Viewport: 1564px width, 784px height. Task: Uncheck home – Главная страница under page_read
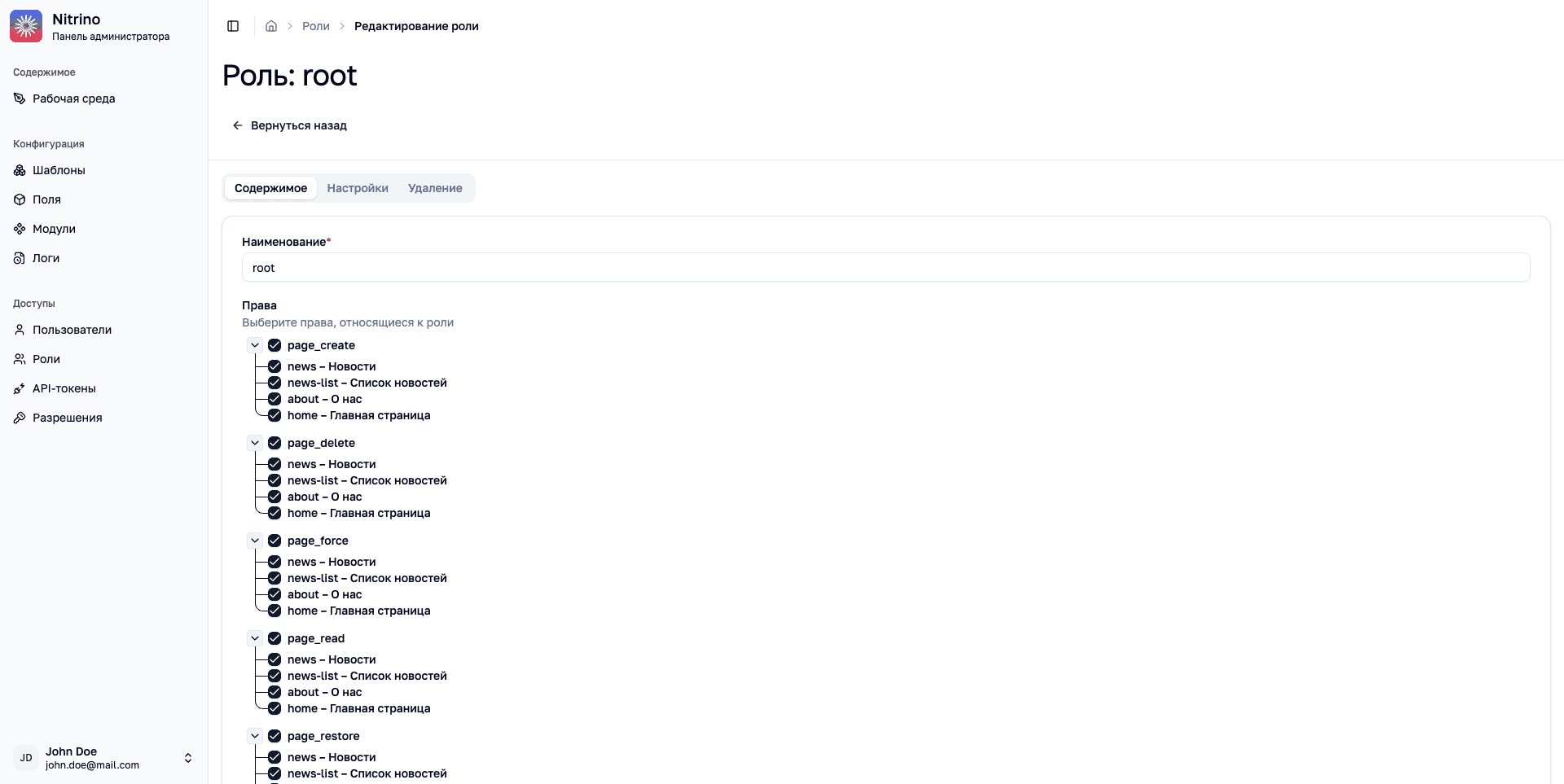pos(275,708)
